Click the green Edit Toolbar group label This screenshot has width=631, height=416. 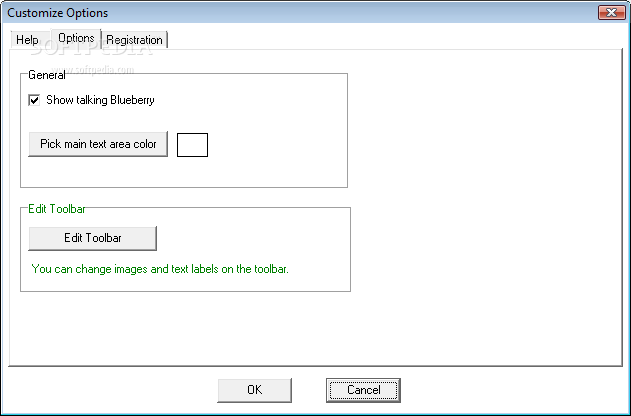(57, 209)
